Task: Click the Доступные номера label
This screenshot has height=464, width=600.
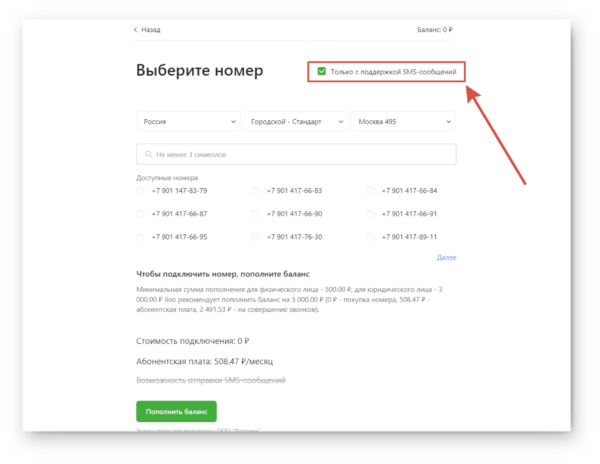Action: click(167, 178)
